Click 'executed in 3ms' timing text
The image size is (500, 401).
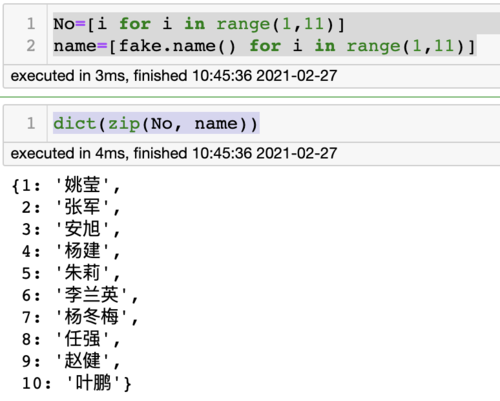[x=174, y=76]
